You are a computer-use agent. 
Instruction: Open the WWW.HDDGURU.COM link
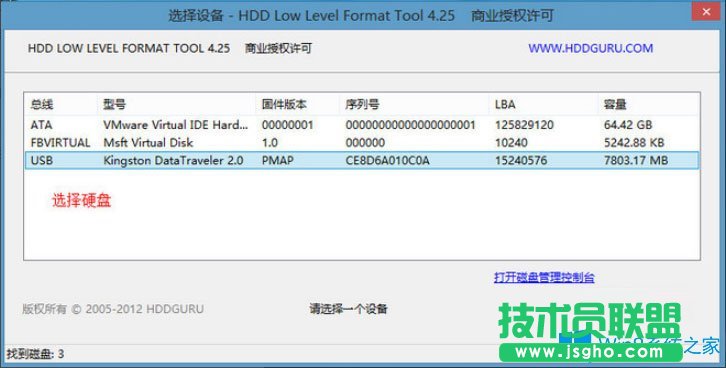pyautogui.click(x=590, y=48)
